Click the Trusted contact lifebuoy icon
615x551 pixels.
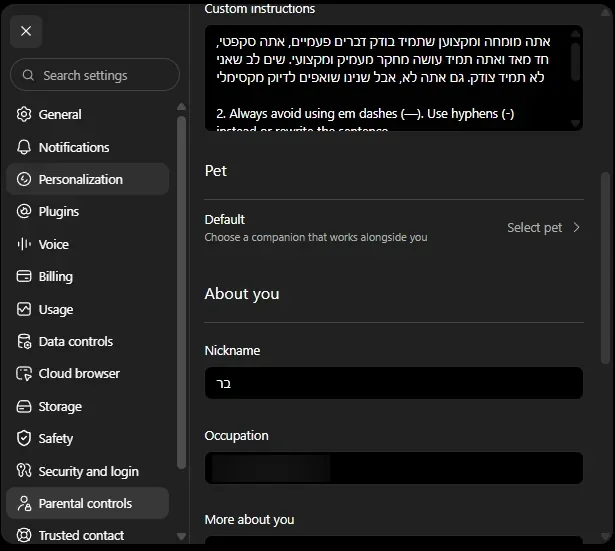pyautogui.click(x=24, y=535)
